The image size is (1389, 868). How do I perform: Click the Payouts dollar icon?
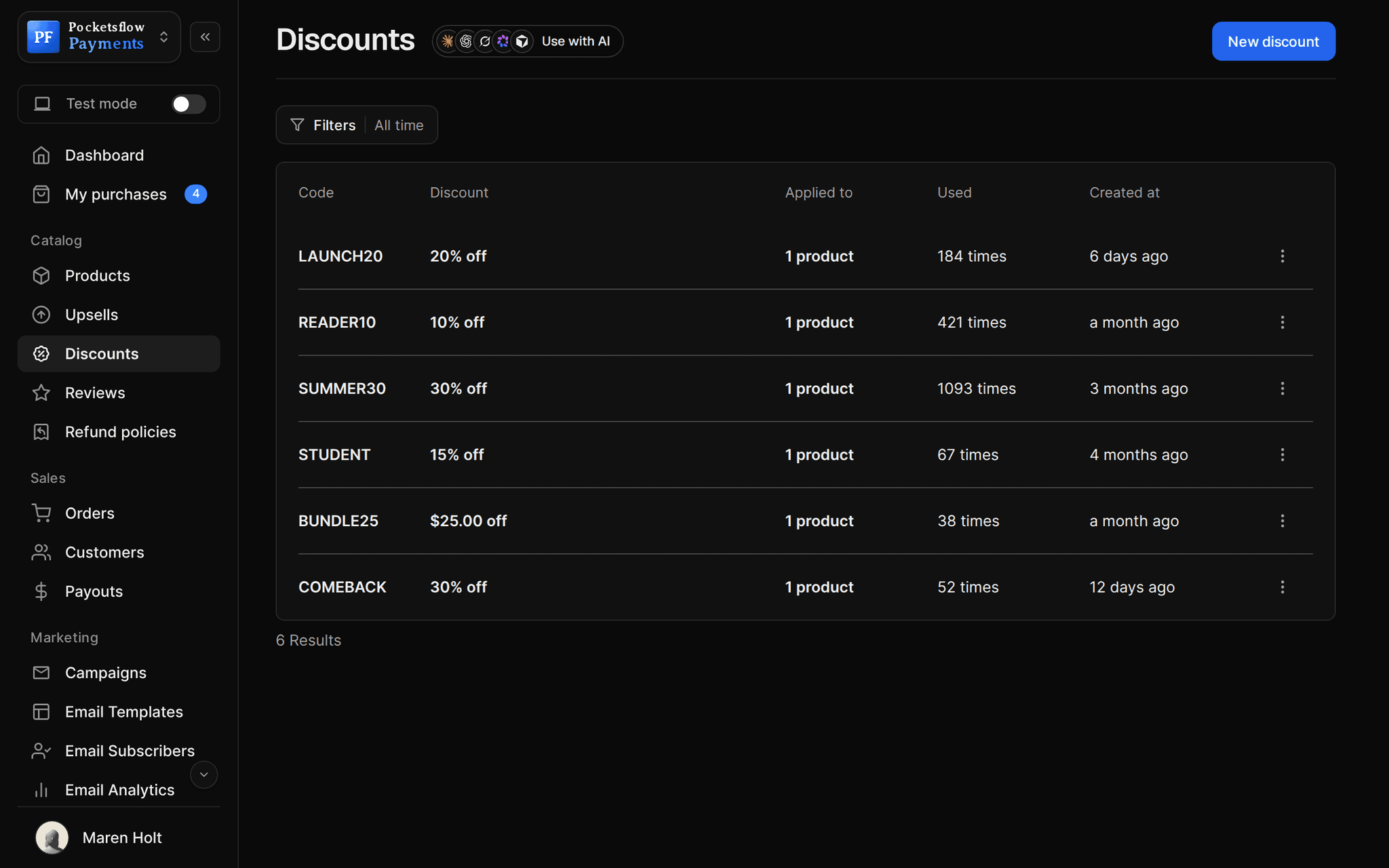41,591
